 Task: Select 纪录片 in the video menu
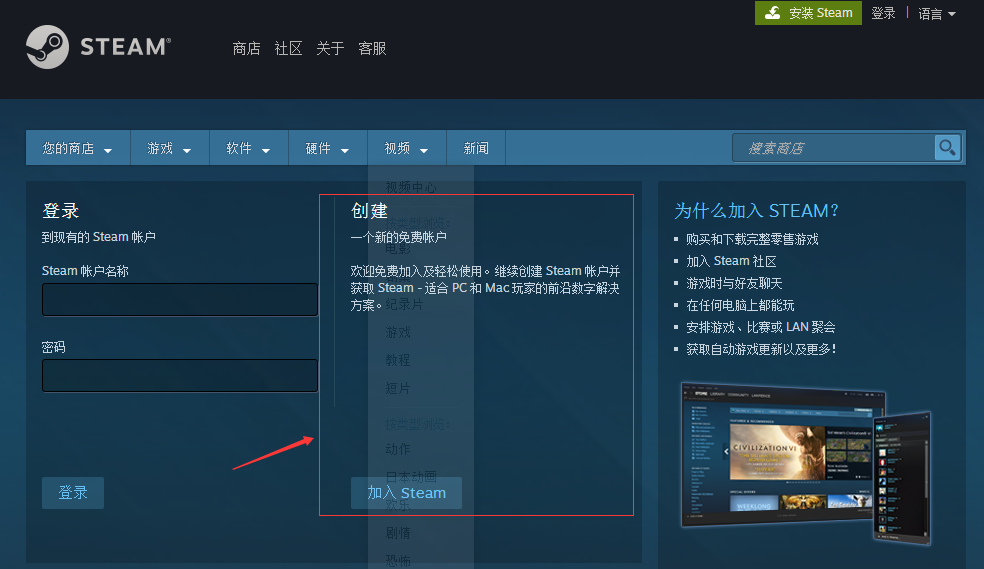point(404,304)
